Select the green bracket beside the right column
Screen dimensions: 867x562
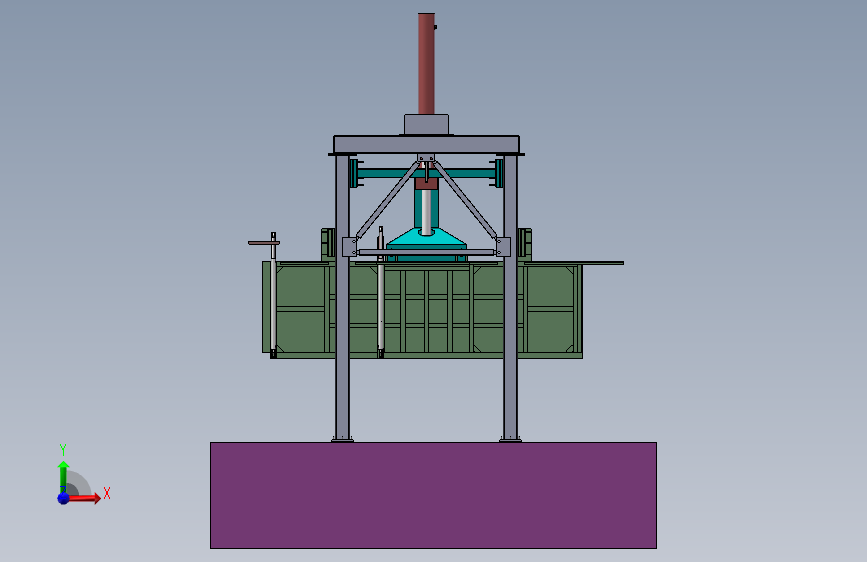525,244
